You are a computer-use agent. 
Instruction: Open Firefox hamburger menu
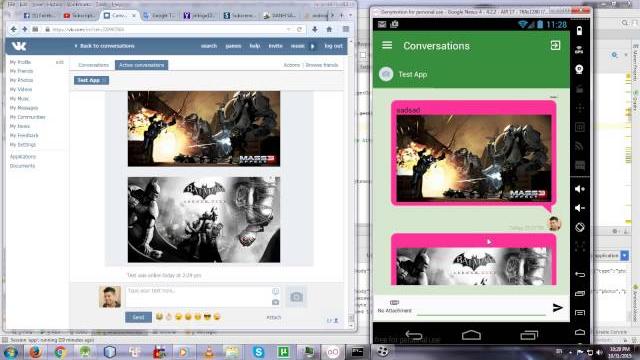coord(346,29)
